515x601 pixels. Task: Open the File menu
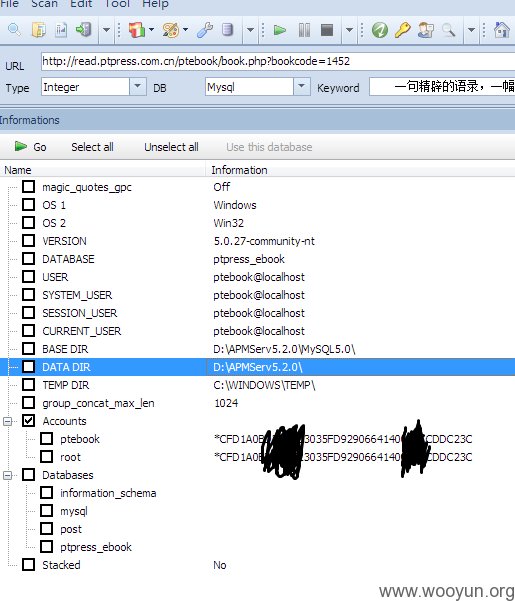tap(9, 4)
